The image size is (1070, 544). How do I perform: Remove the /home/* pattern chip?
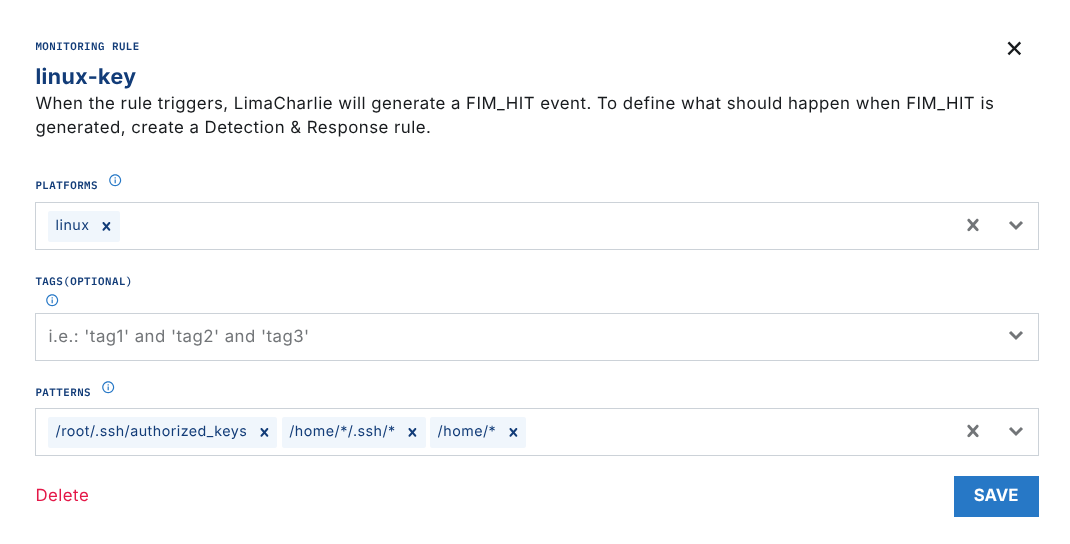[513, 432]
